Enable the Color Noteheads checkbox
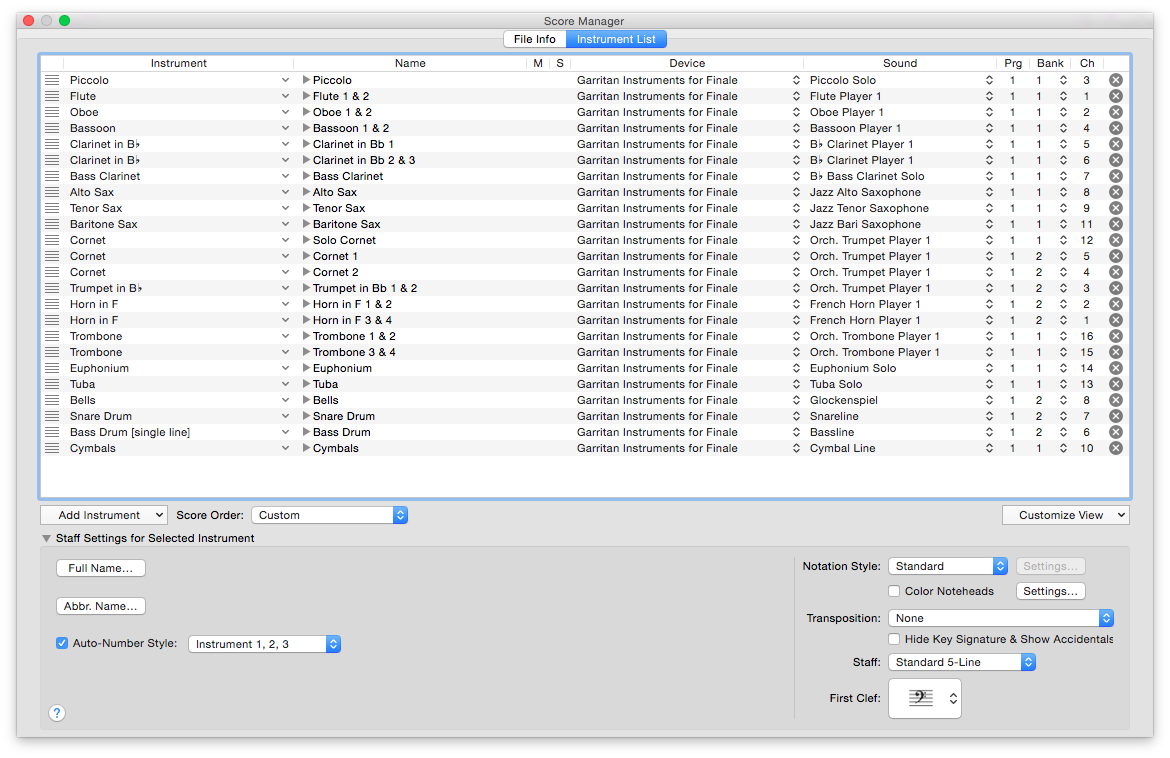The height and width of the screenshot is (758, 1170). (x=894, y=591)
